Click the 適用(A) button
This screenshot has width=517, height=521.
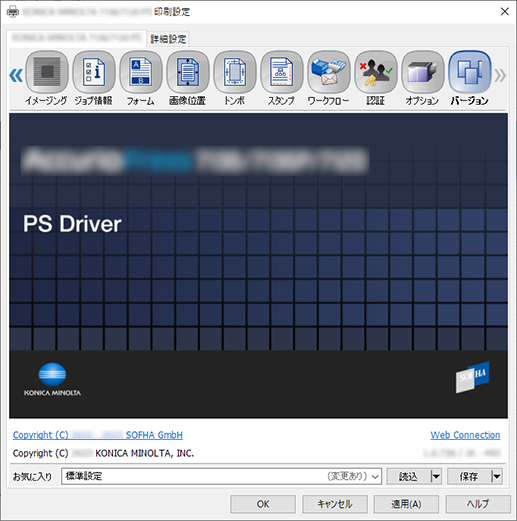[x=406, y=504]
